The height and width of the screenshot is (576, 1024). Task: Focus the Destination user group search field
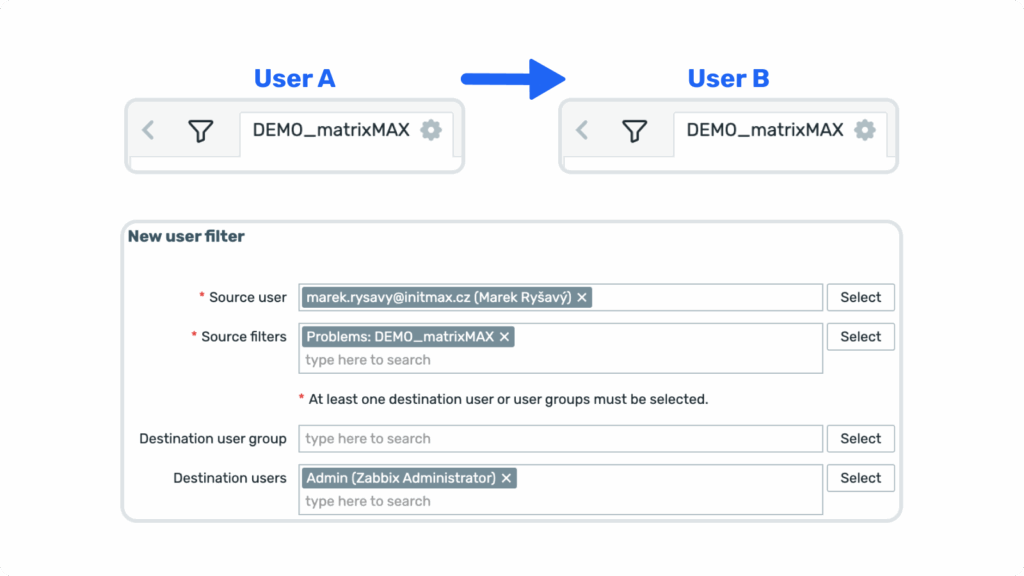(x=560, y=439)
